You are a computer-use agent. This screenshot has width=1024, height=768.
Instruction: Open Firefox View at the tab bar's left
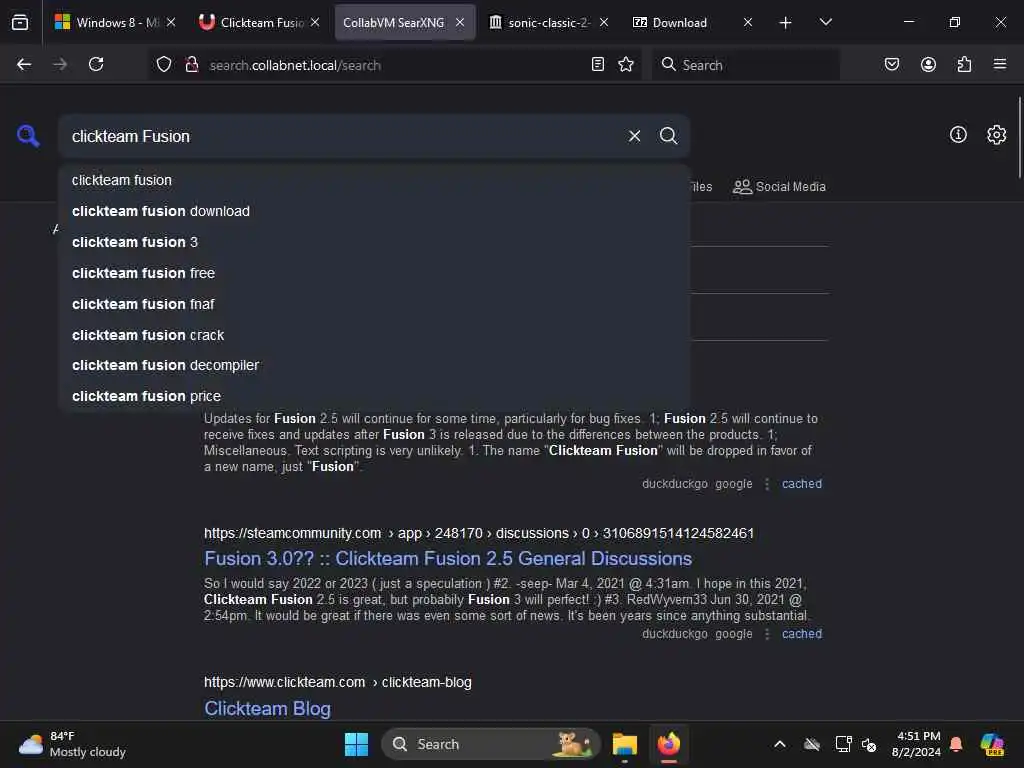pyautogui.click(x=20, y=23)
